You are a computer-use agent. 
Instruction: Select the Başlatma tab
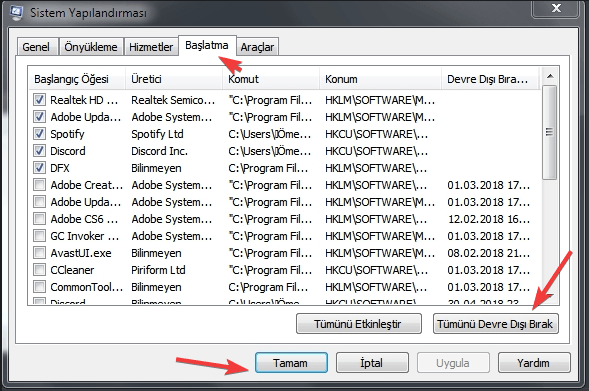coord(207,45)
